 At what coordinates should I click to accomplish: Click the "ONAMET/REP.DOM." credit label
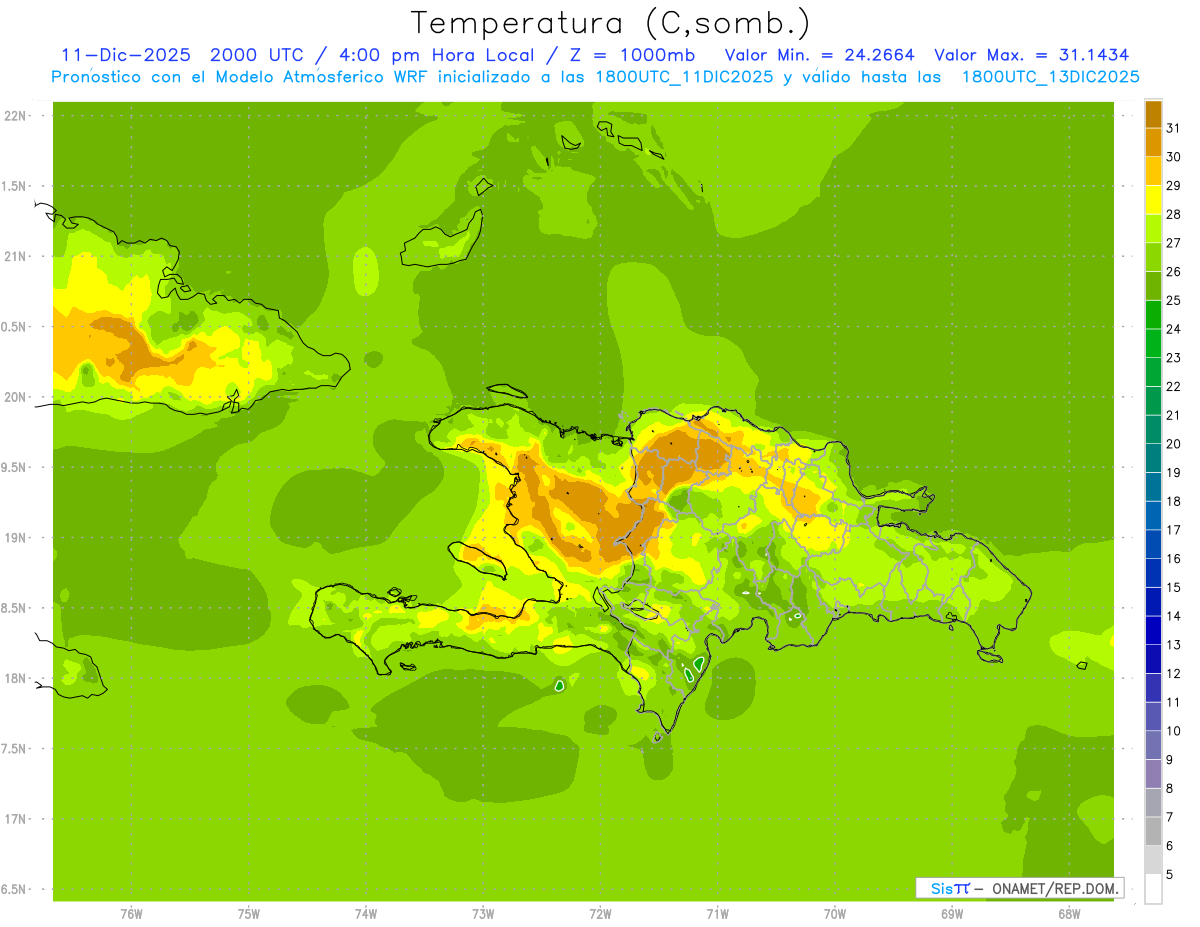1053,888
